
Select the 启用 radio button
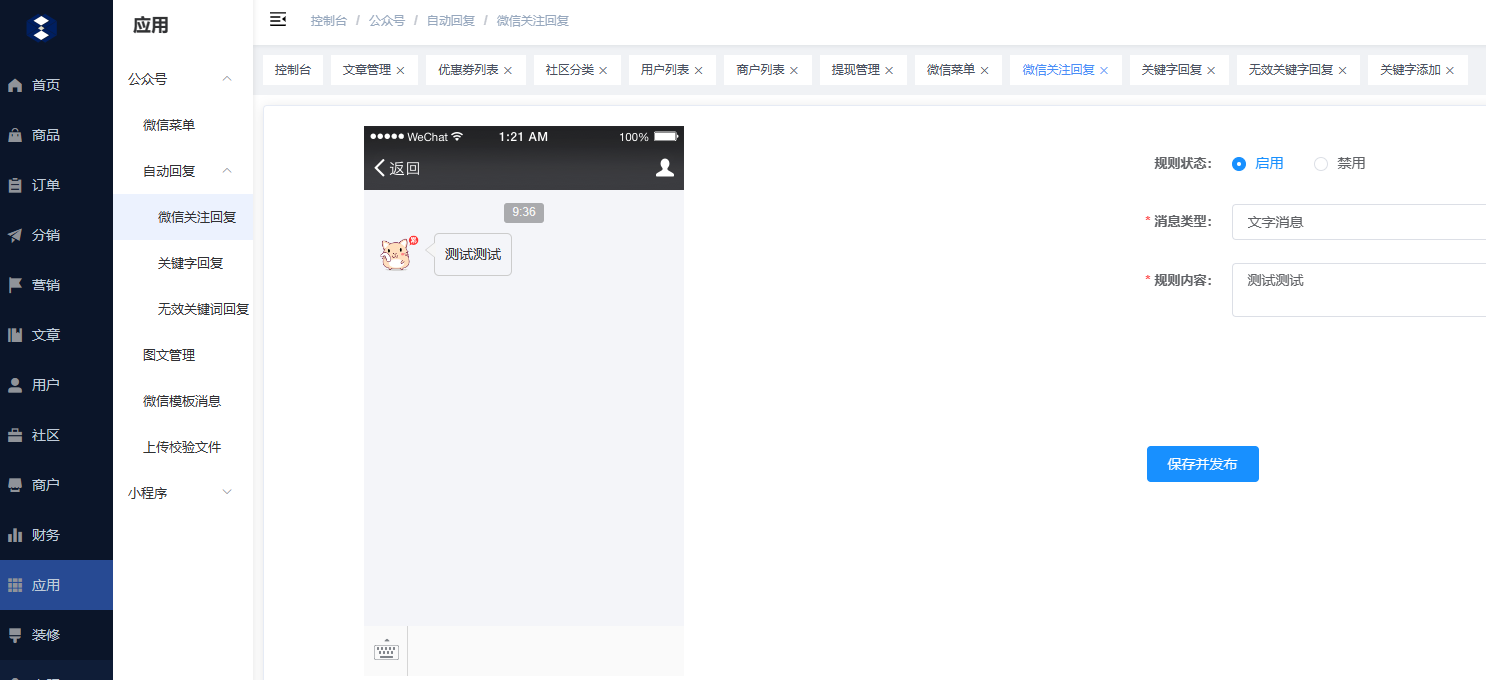tap(1239, 164)
